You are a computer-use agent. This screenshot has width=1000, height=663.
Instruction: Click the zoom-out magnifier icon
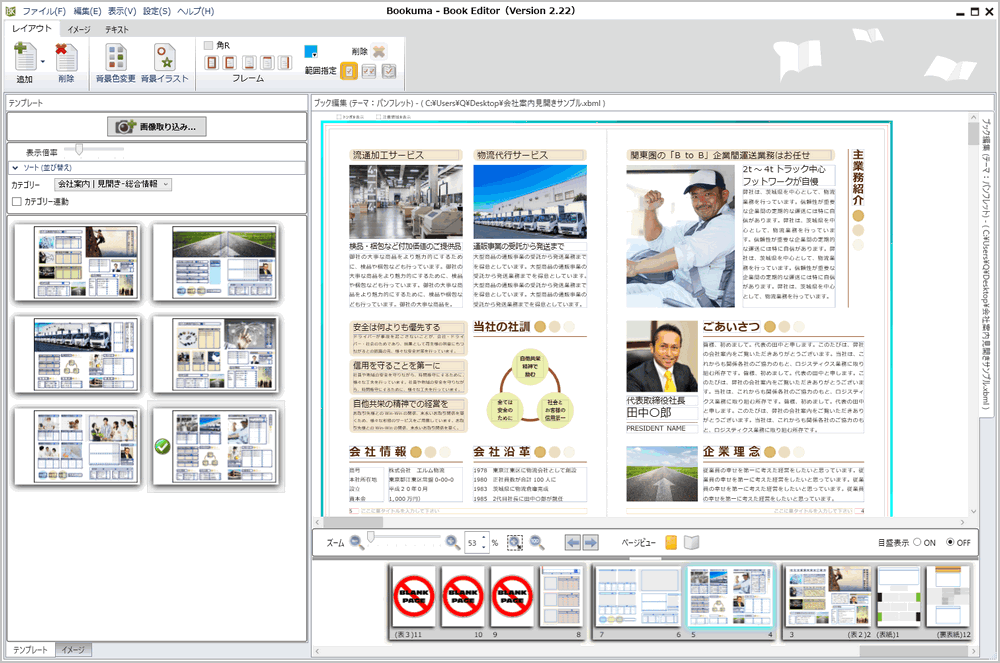[x=355, y=542]
